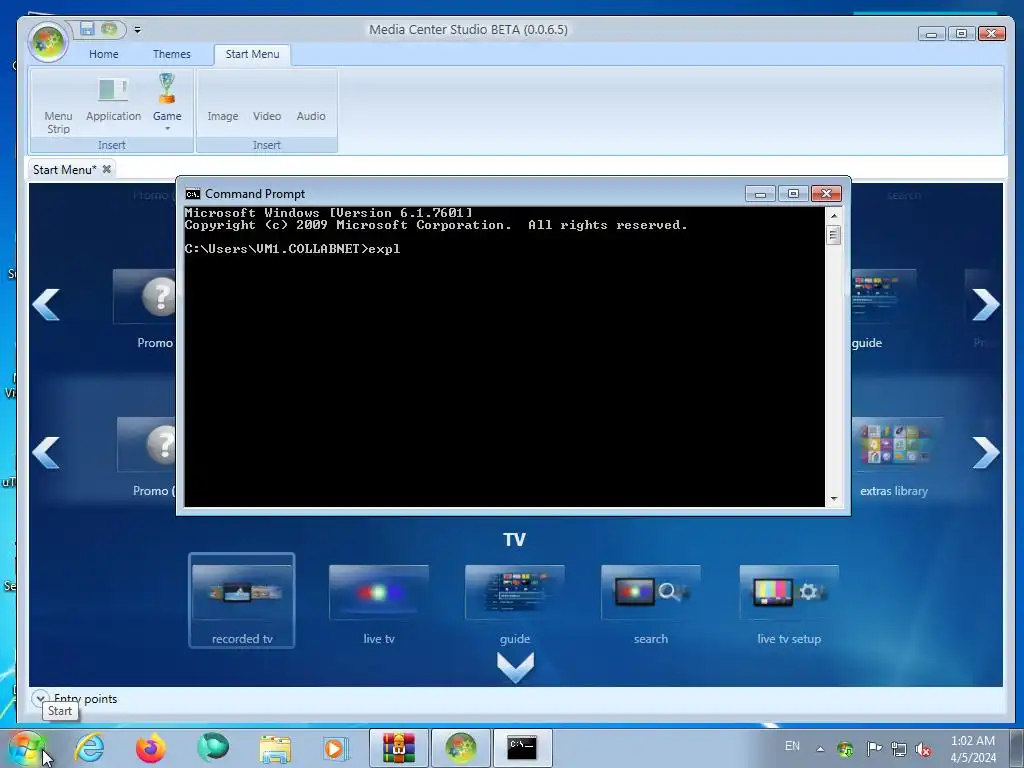Click the Command Prompt scroll down arrow
Viewport: 1024px width, 768px height.
tap(833, 499)
